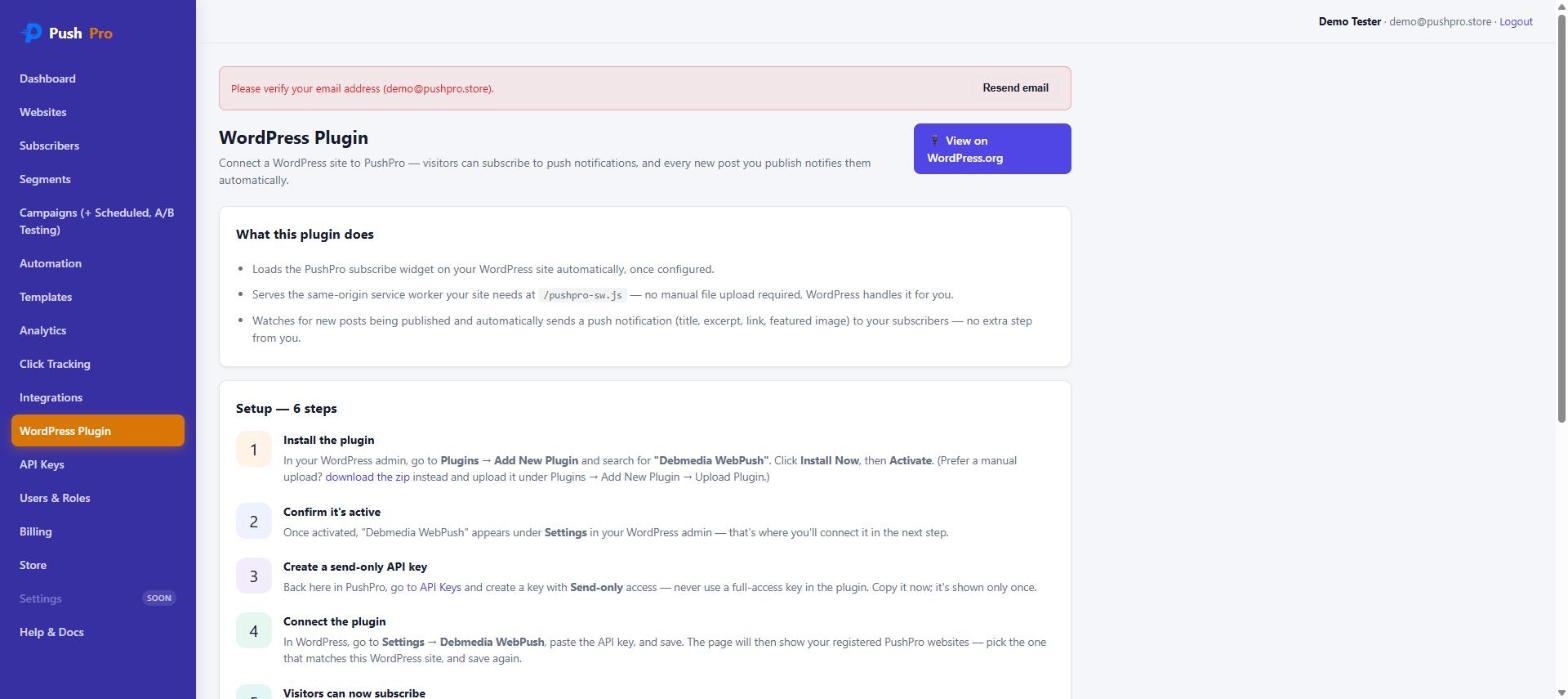
Task: Click the 'Connect the plugin' step title
Action: 334,622
